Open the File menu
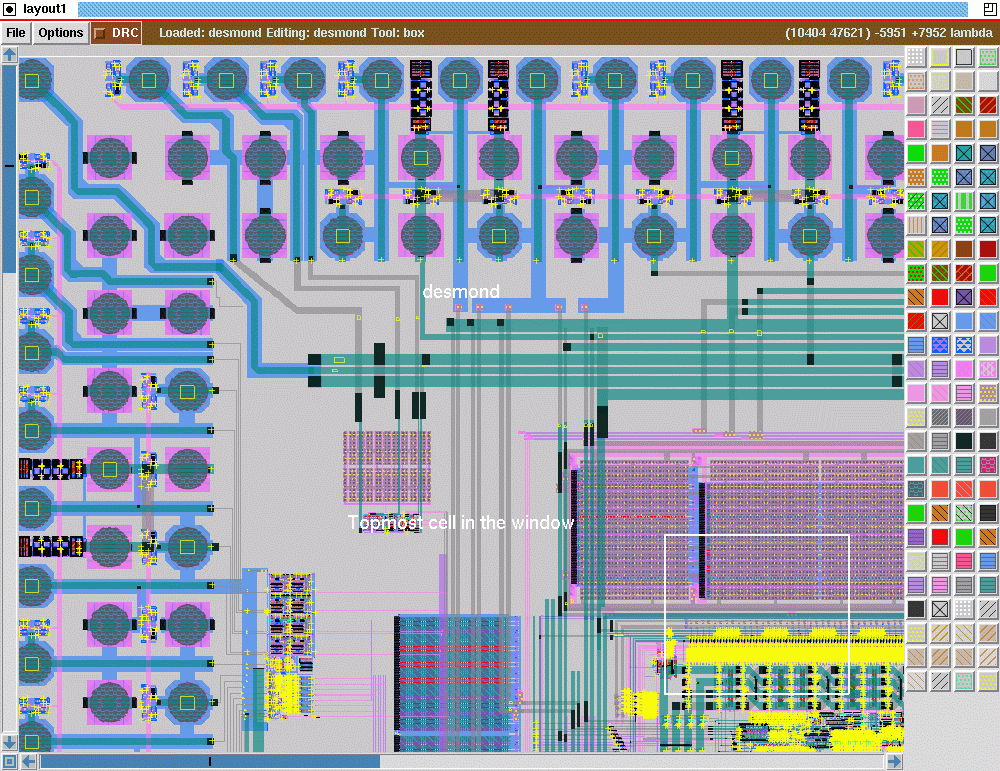The image size is (1000, 771). coord(15,33)
